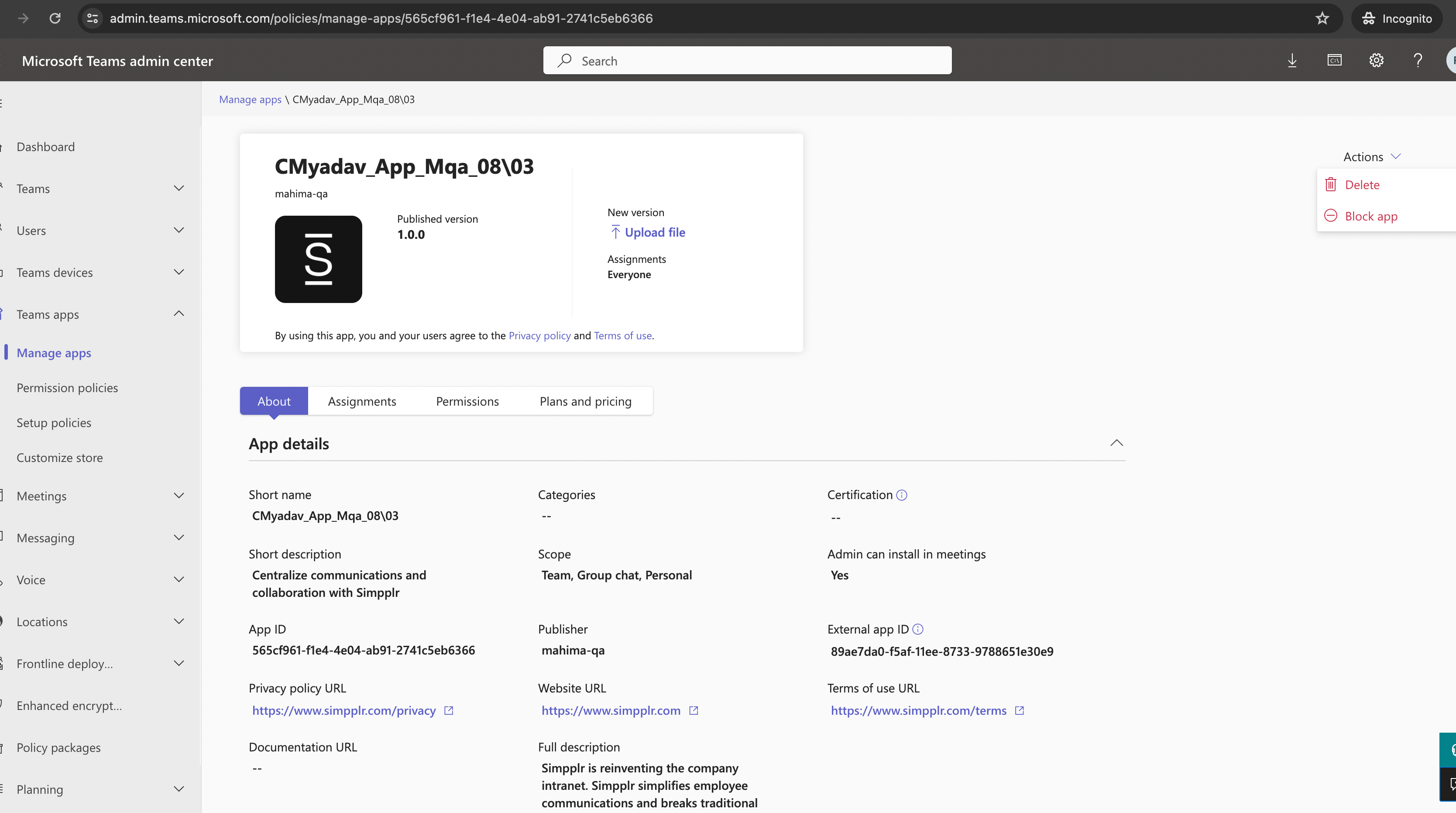Switch to the Assignments tab
This screenshot has width=1456, height=813.
click(362, 401)
